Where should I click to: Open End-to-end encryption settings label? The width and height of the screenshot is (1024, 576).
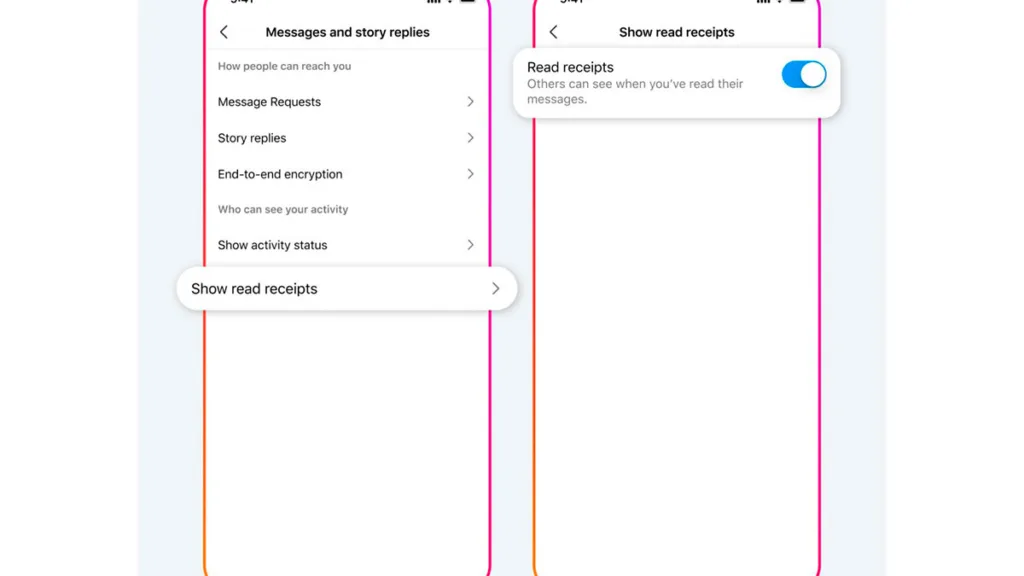tap(280, 174)
